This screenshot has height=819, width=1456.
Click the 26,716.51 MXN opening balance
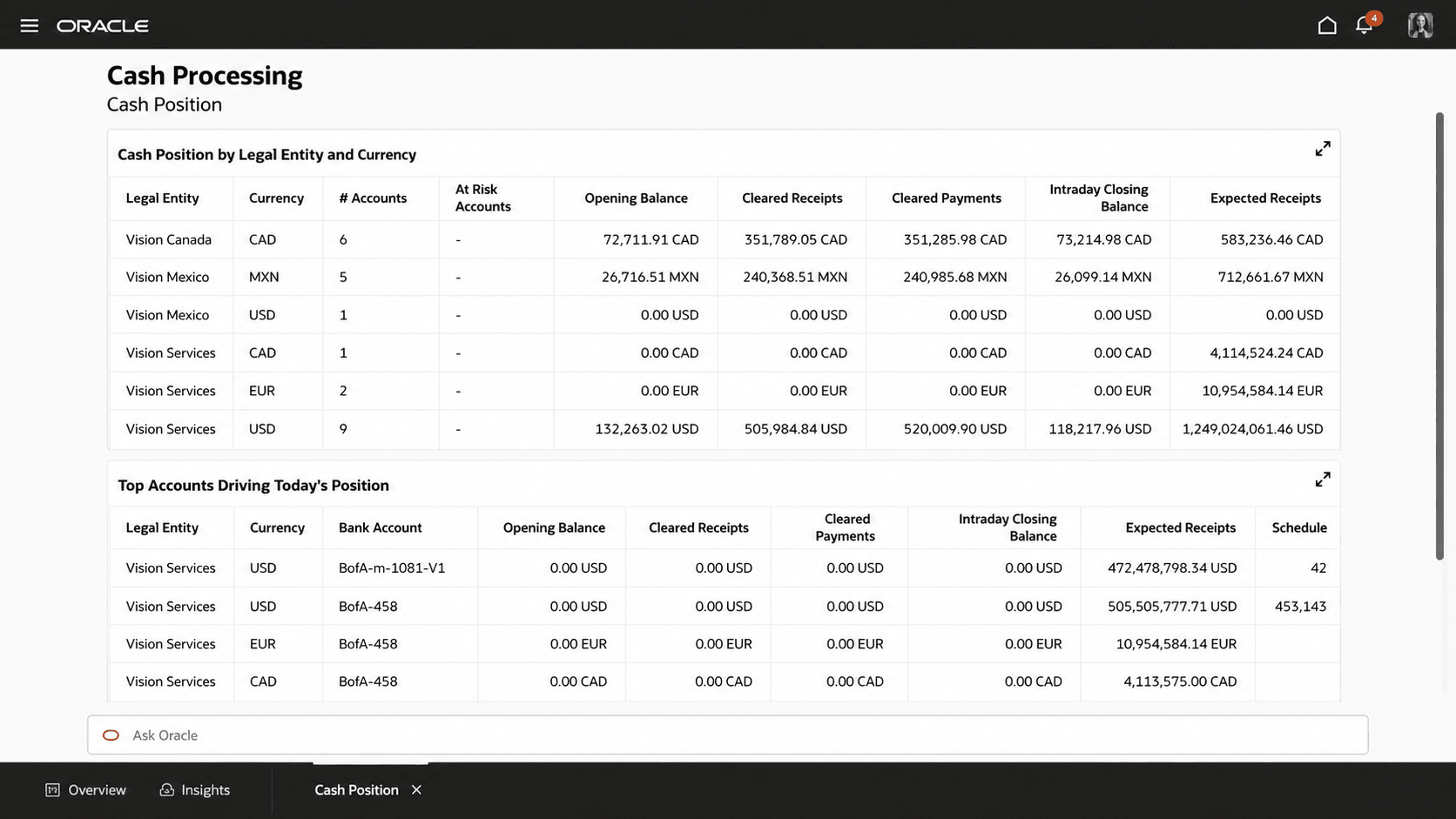coord(650,278)
